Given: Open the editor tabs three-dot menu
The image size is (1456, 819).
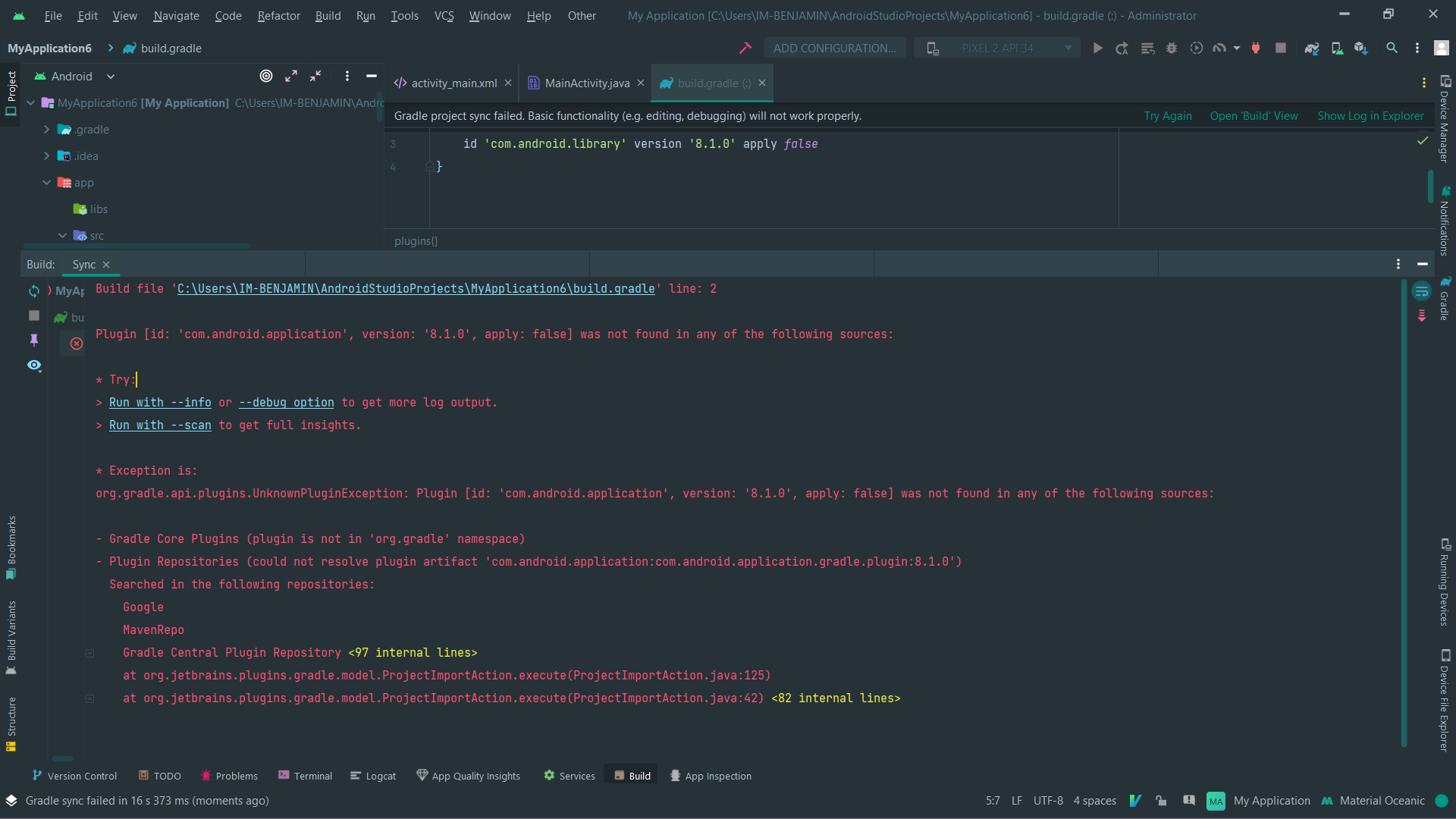Looking at the screenshot, I should click(x=1424, y=83).
